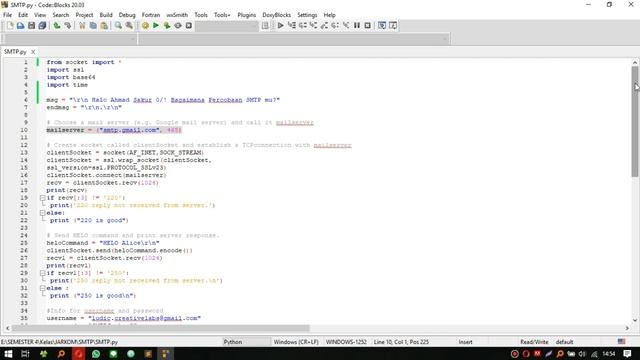640x360 pixels.
Task: Open notification center on taskbar
Action: (x=627, y=353)
